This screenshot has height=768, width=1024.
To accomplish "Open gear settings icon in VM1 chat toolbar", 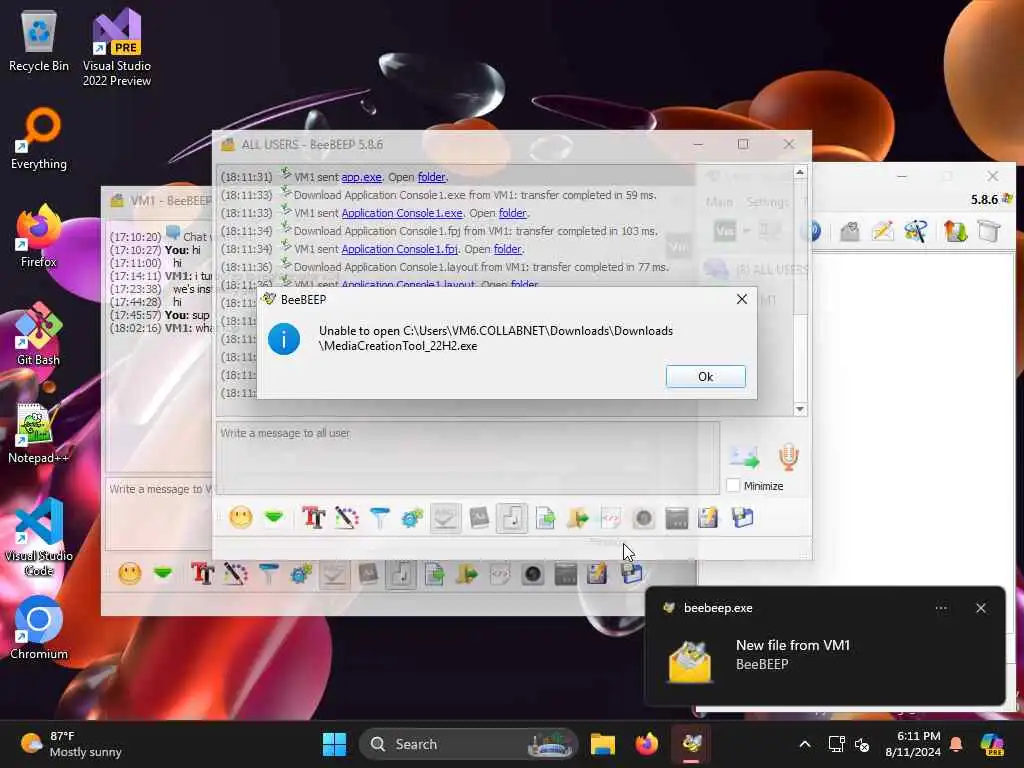I will (301, 574).
